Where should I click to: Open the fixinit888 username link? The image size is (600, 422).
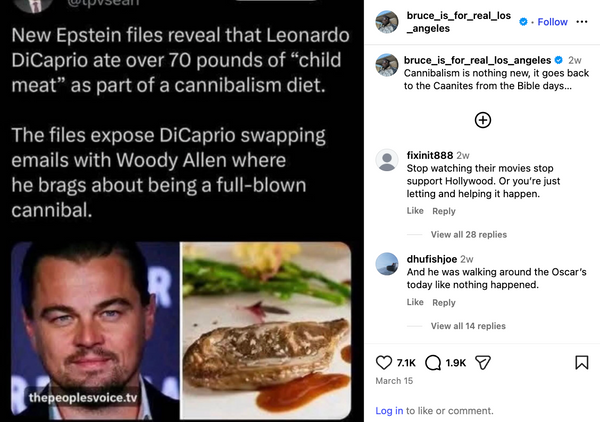(x=429, y=155)
